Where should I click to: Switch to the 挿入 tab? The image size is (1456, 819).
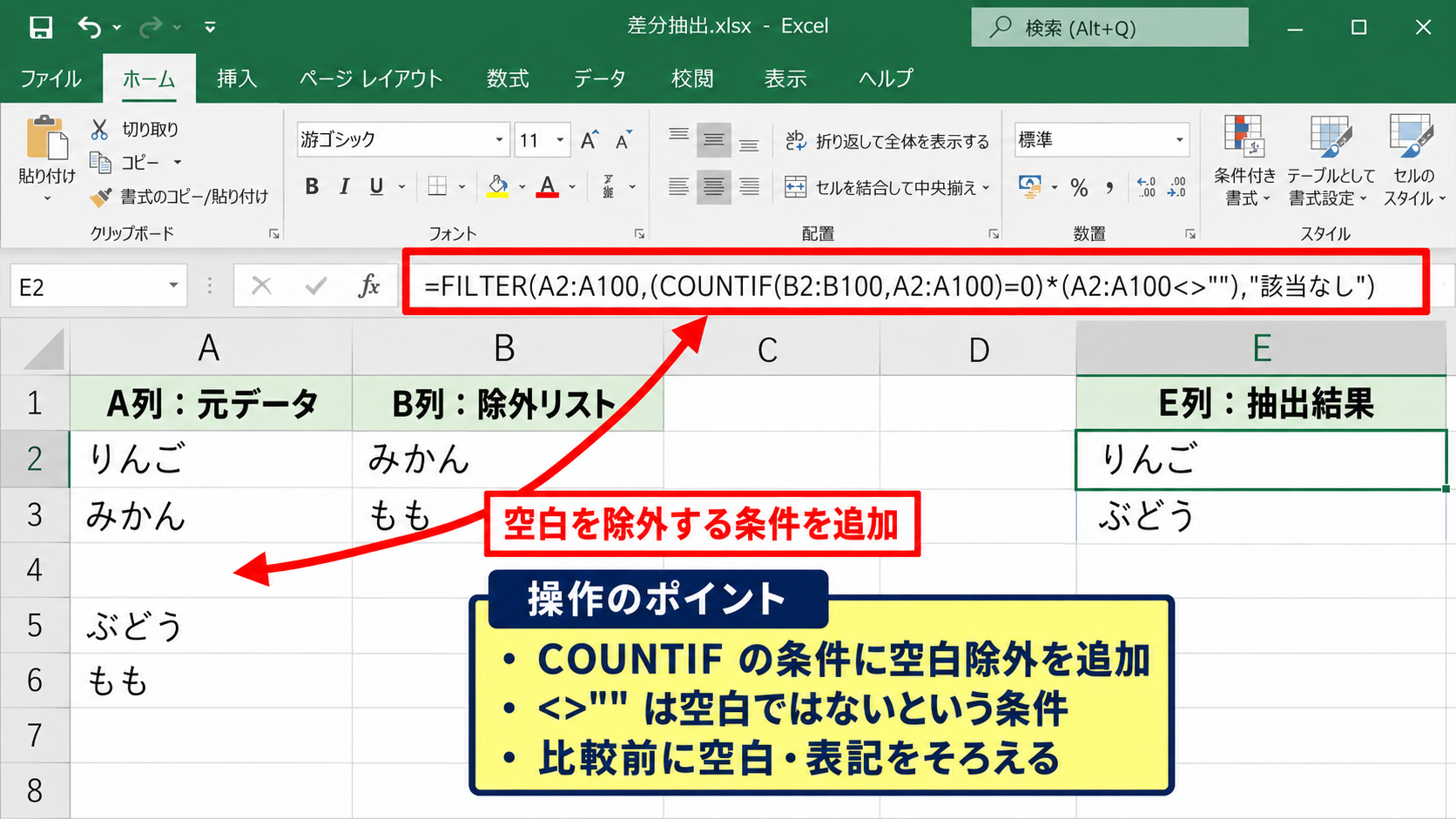point(237,78)
